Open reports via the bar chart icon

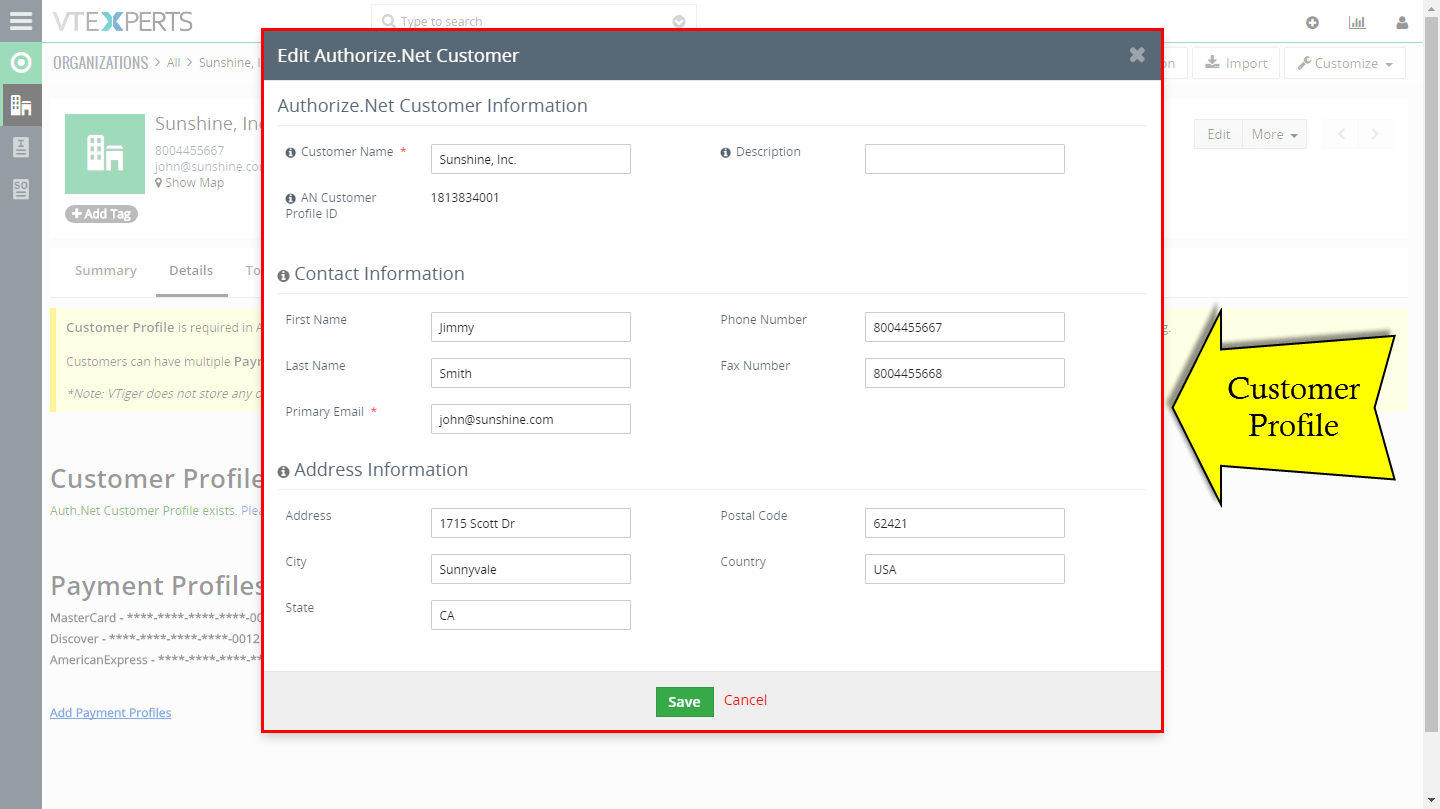click(x=1357, y=21)
